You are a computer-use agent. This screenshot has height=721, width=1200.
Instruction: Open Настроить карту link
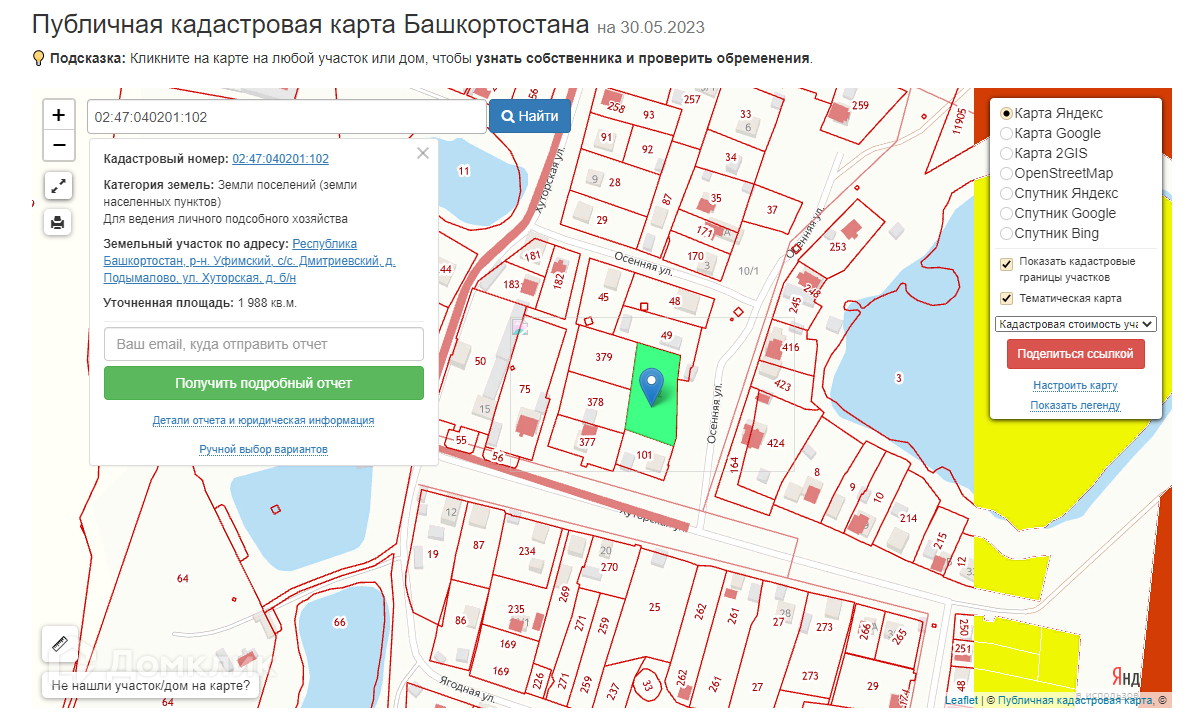tap(1075, 385)
